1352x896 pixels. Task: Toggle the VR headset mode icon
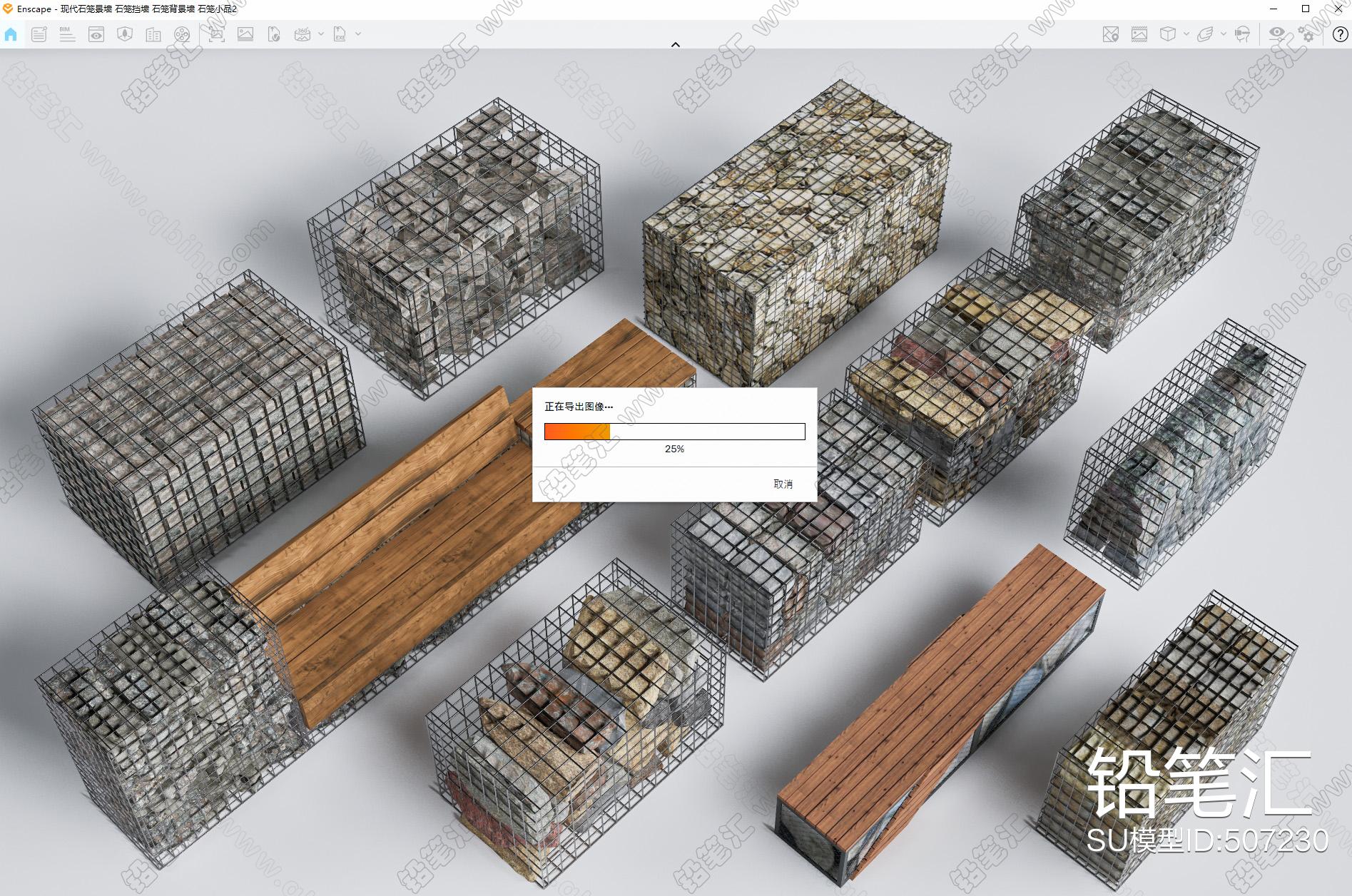coord(1243,34)
